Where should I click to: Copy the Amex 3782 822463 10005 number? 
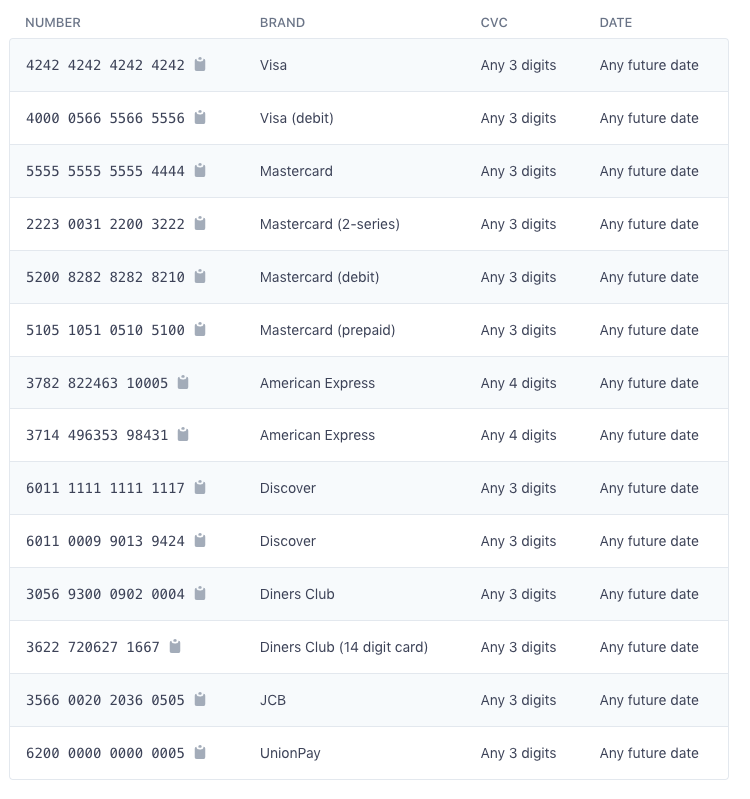pos(183,382)
